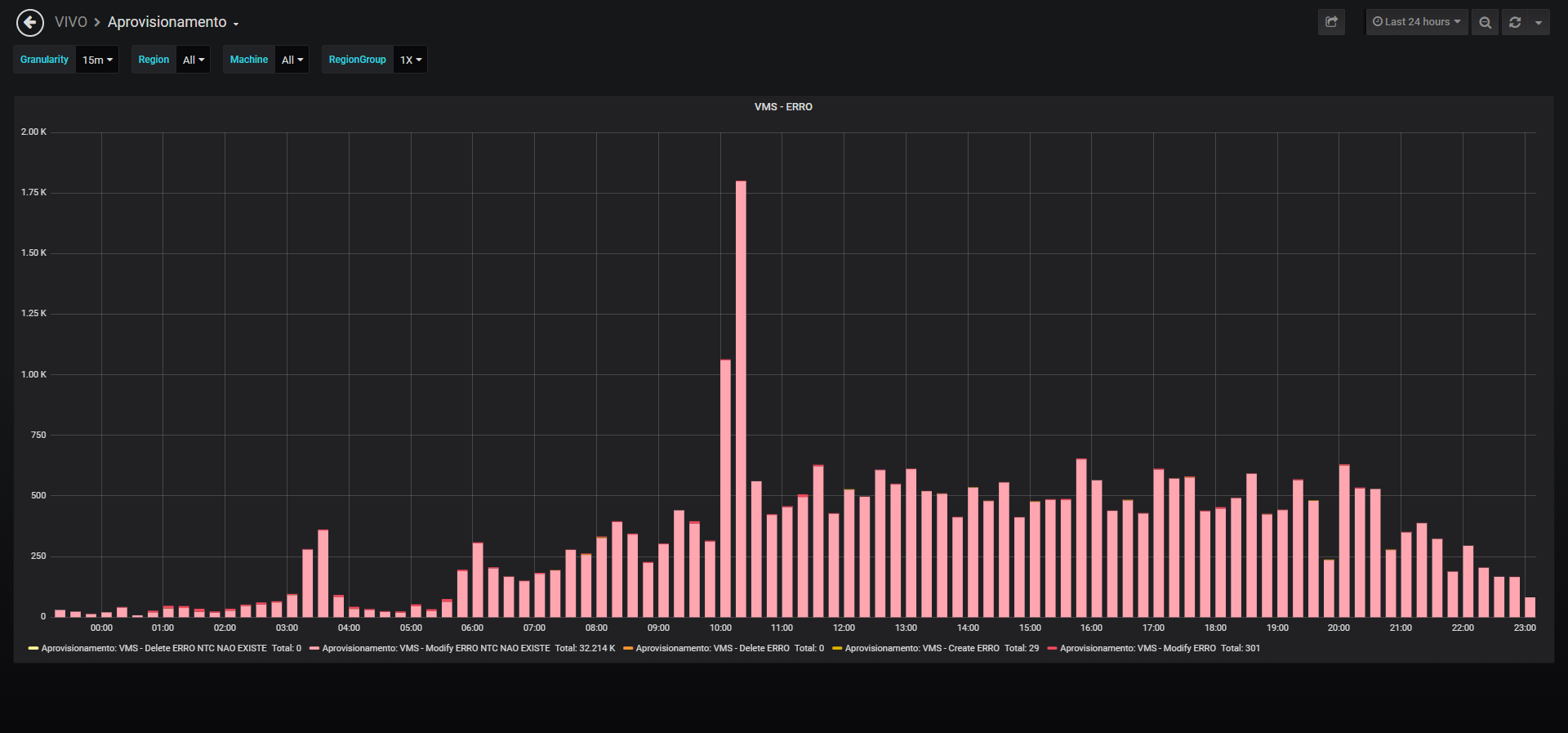Image resolution: width=1568 pixels, height=733 pixels.
Task: Expand the Machine All dropdown
Action: 292,60
